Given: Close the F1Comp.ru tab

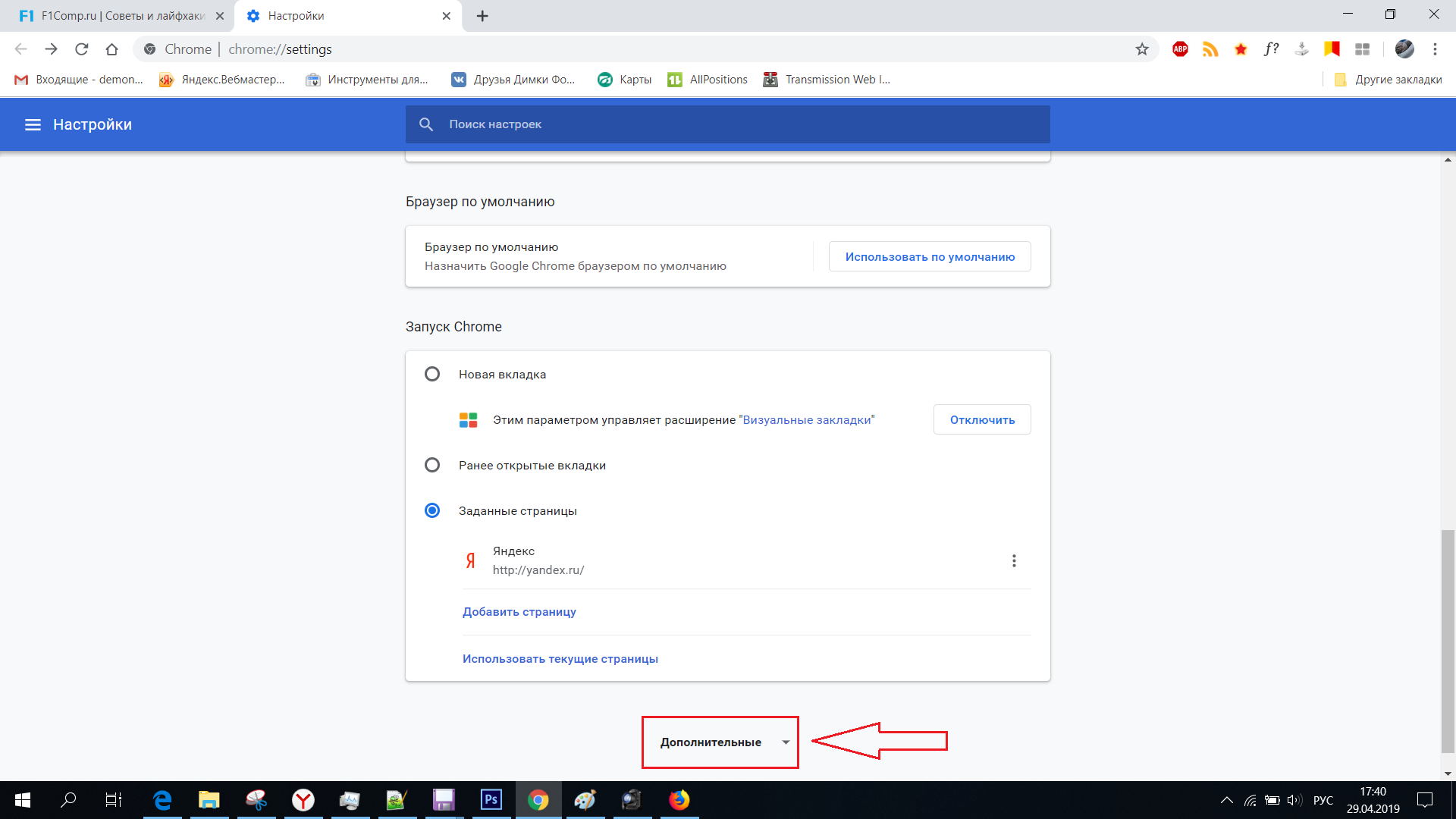Looking at the screenshot, I should click(x=220, y=16).
